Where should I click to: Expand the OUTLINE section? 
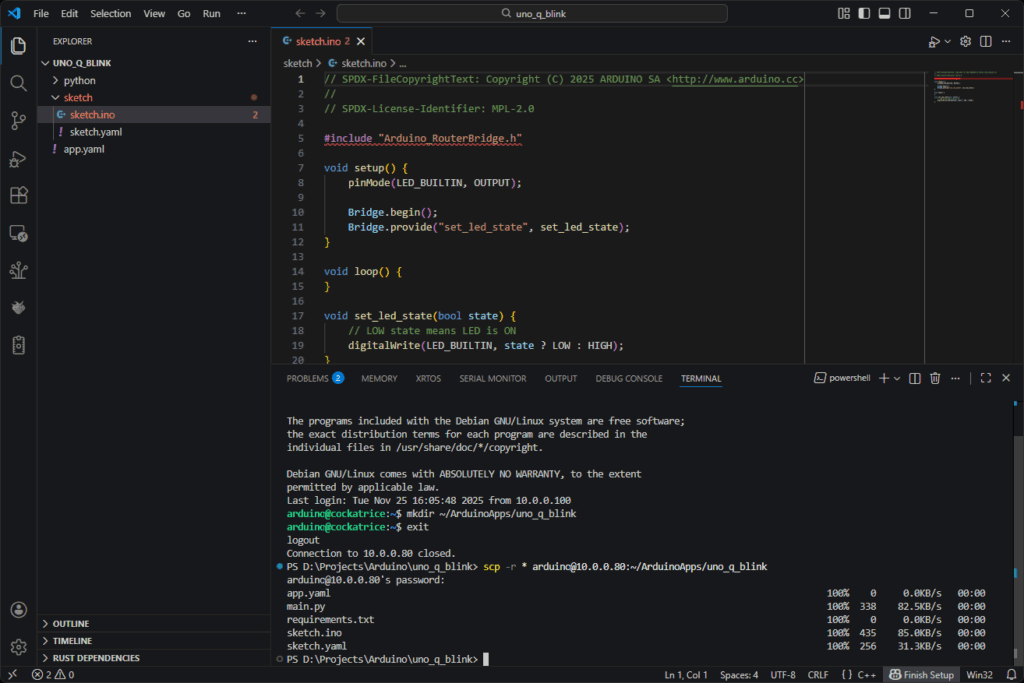click(x=71, y=623)
